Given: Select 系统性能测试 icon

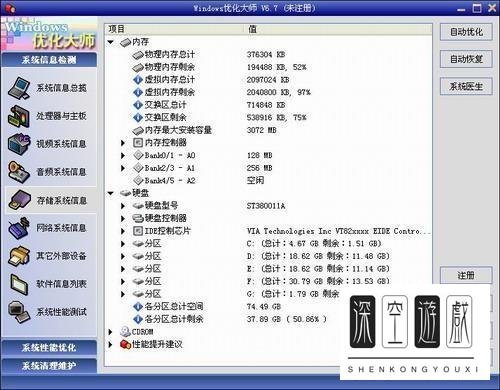Looking at the screenshot, I should pyautogui.click(x=19, y=312).
